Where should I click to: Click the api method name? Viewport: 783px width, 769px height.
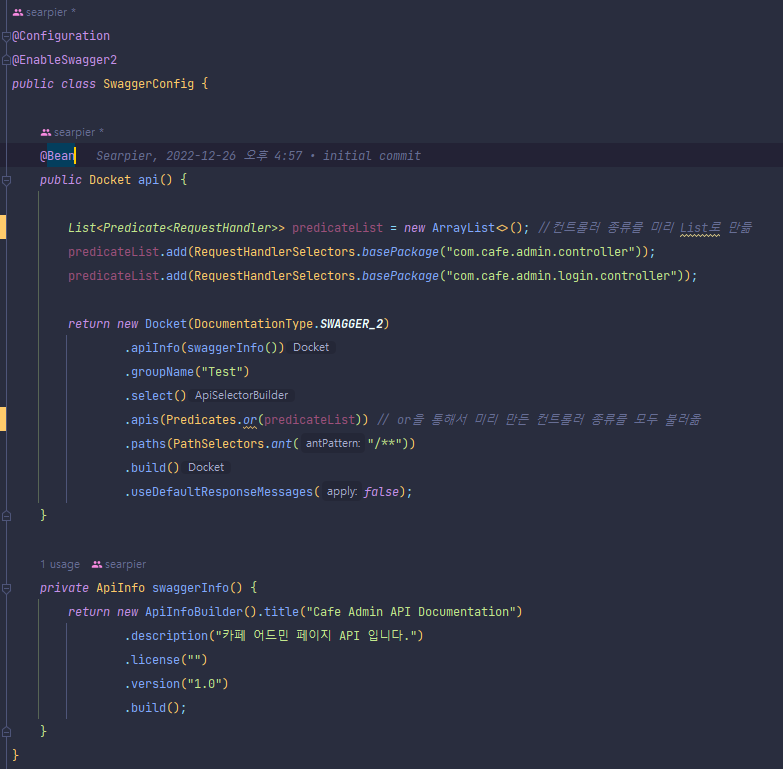pos(148,180)
